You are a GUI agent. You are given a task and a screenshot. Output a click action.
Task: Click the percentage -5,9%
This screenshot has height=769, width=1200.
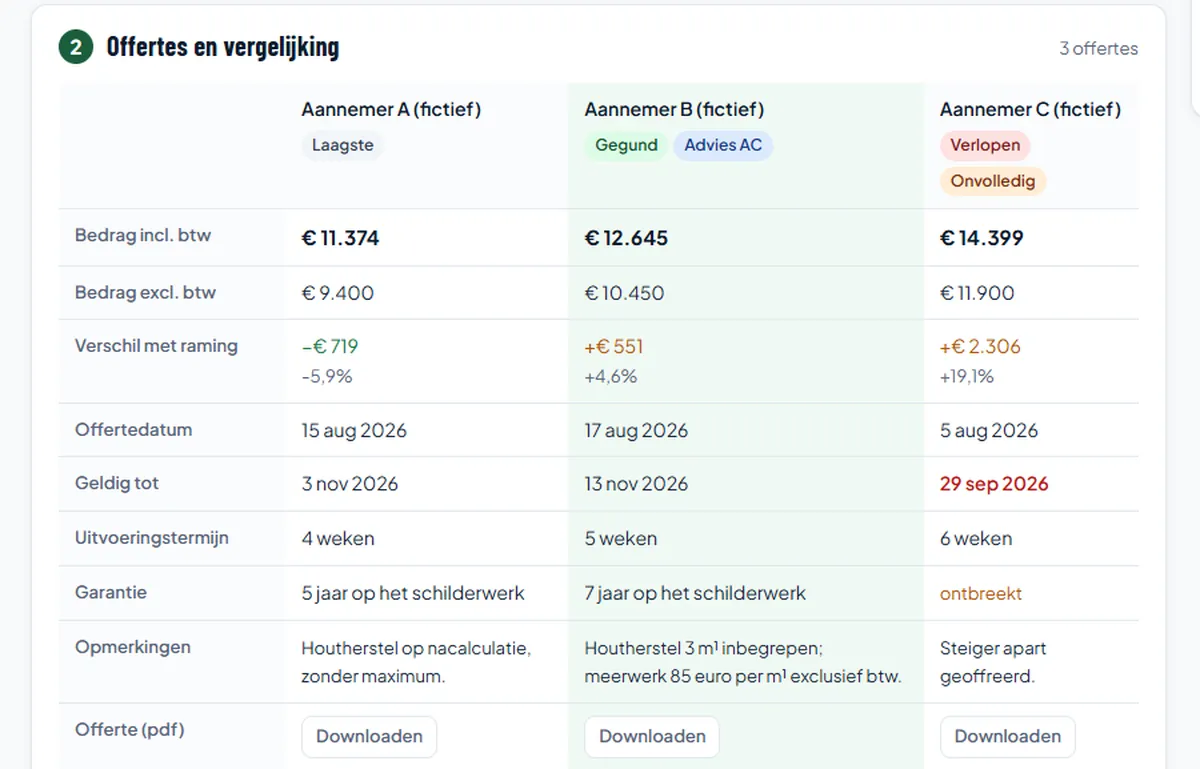click(x=327, y=377)
